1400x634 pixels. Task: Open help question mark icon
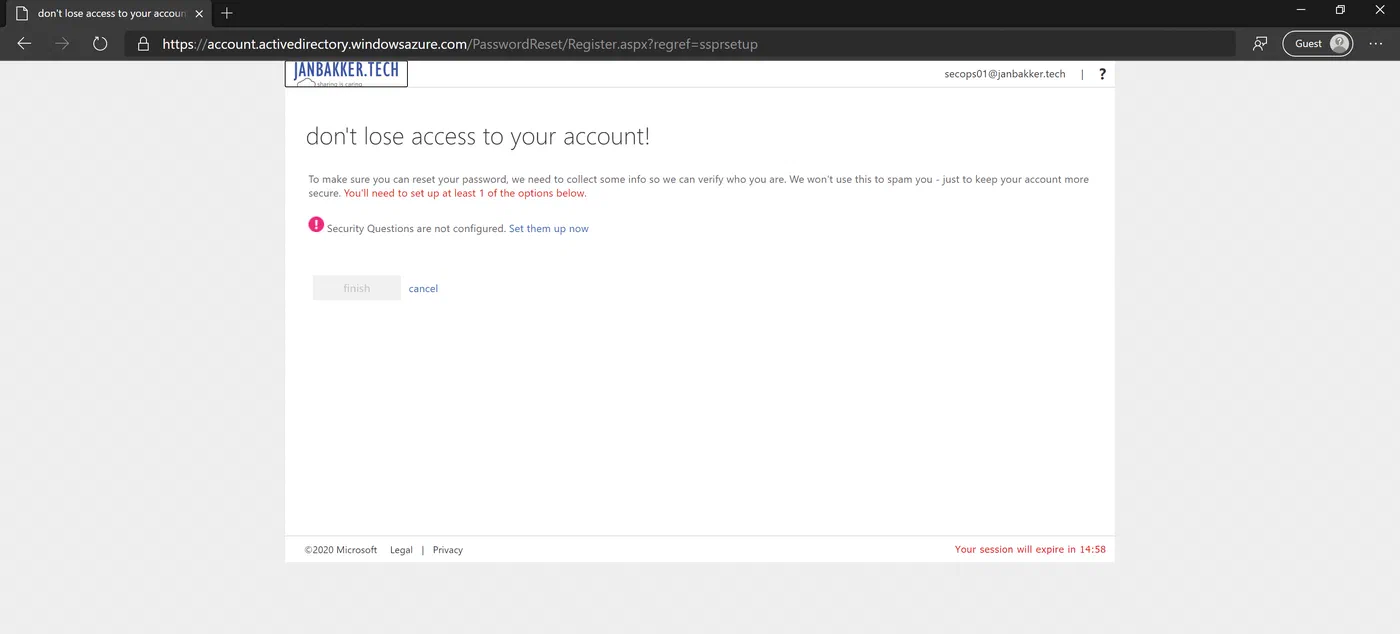click(x=1102, y=74)
